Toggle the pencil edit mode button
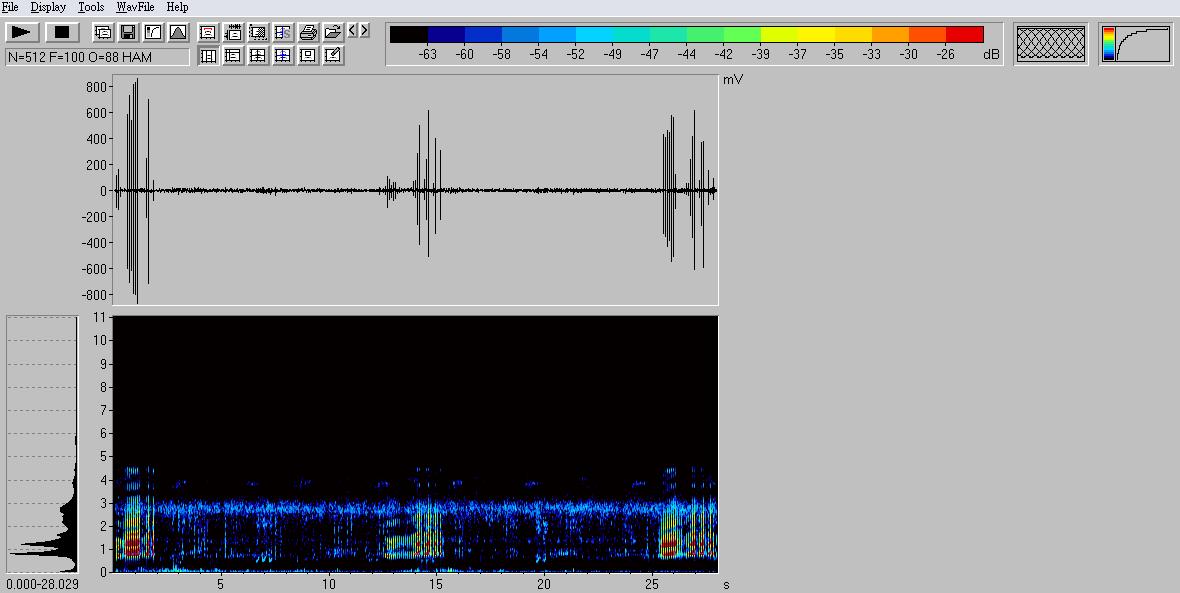 (333, 56)
